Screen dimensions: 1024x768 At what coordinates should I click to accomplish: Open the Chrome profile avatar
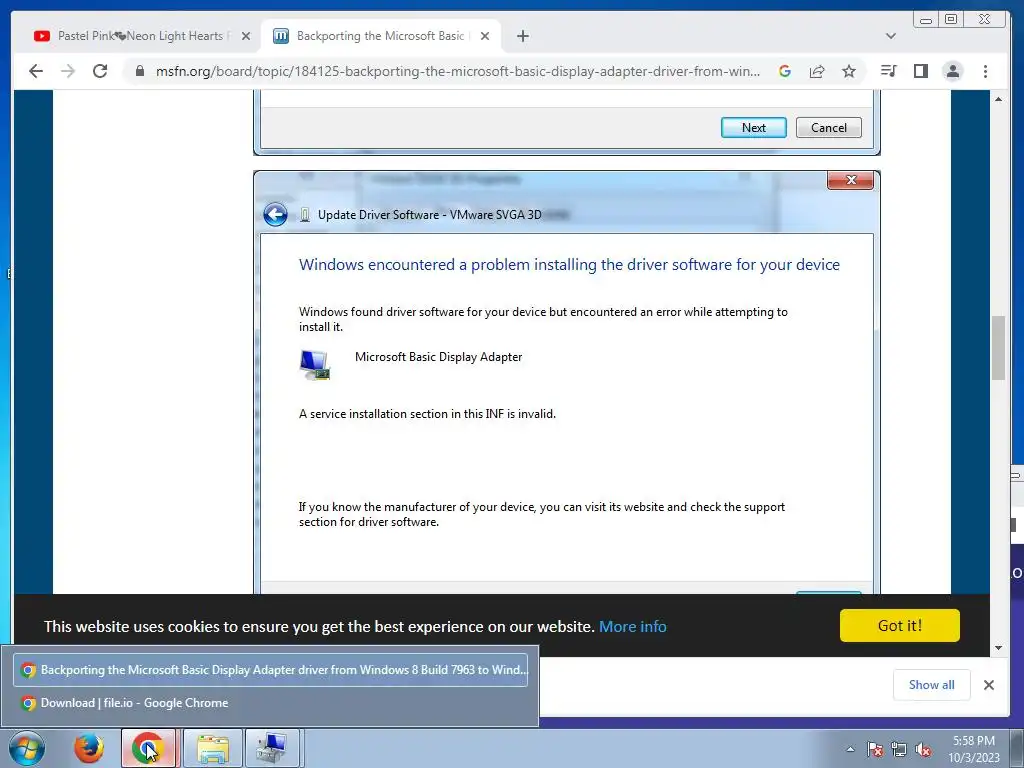[x=953, y=71]
